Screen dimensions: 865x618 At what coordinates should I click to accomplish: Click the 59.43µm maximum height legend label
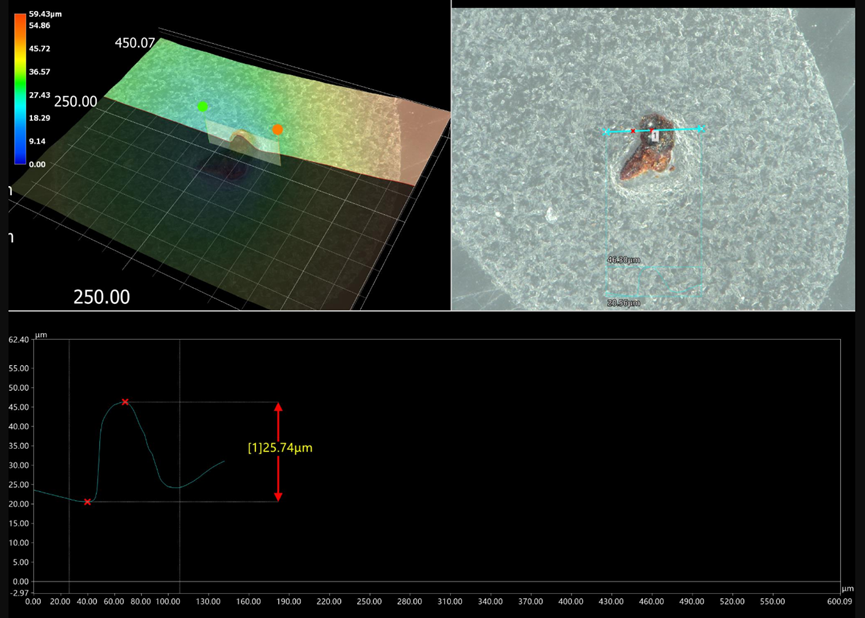(45, 14)
